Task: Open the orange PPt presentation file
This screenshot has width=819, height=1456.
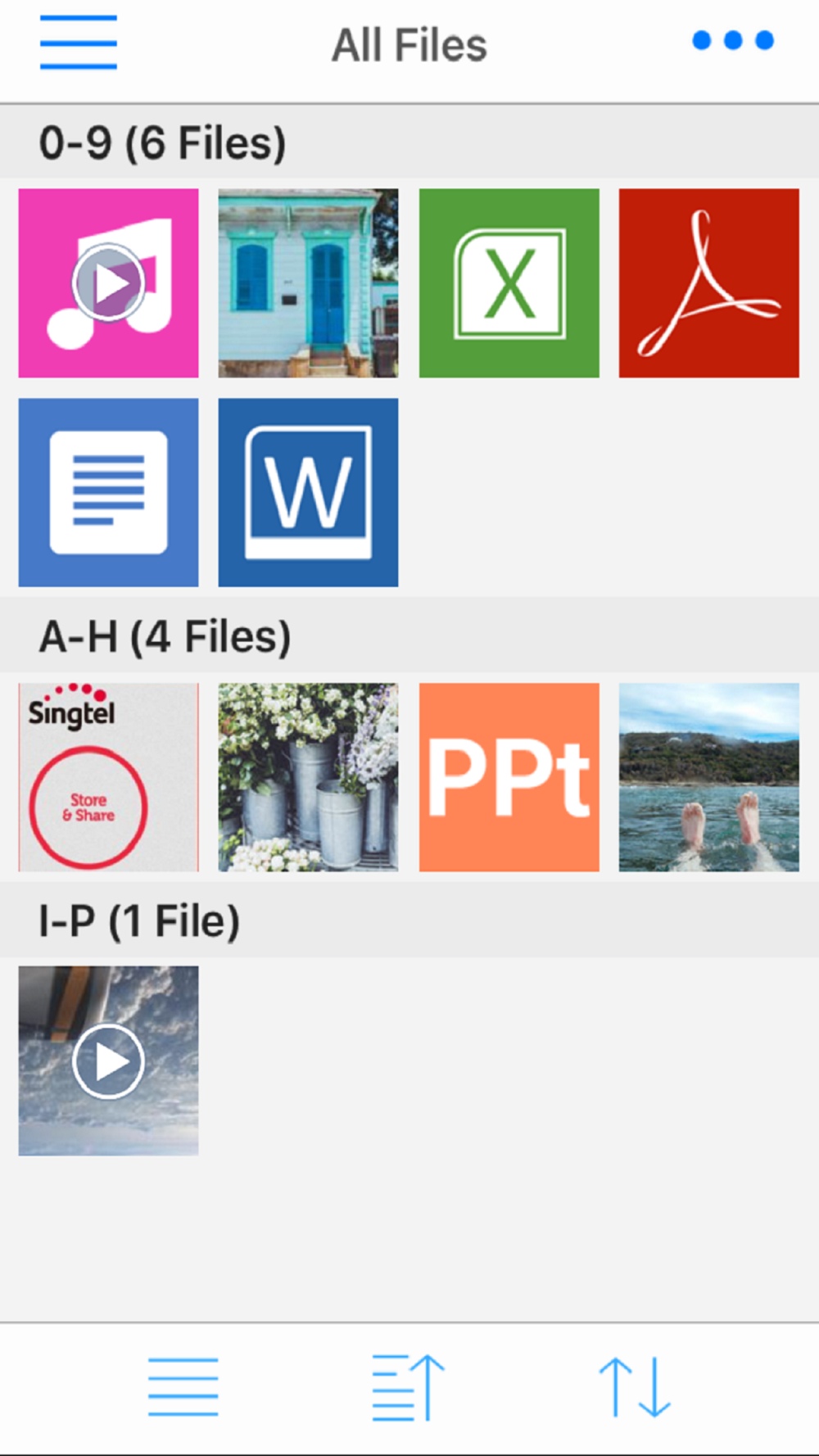Action: [509, 777]
